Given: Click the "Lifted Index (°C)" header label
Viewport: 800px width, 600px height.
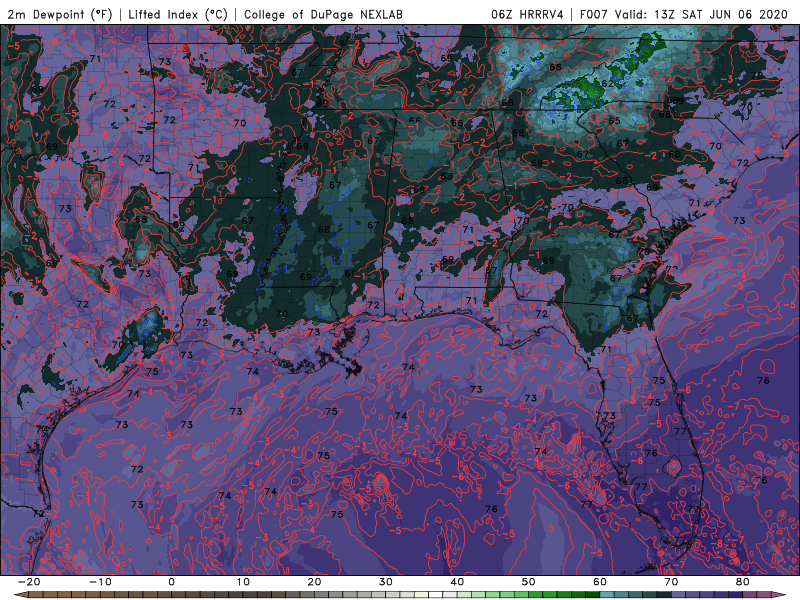Looking at the screenshot, I should [x=178, y=14].
